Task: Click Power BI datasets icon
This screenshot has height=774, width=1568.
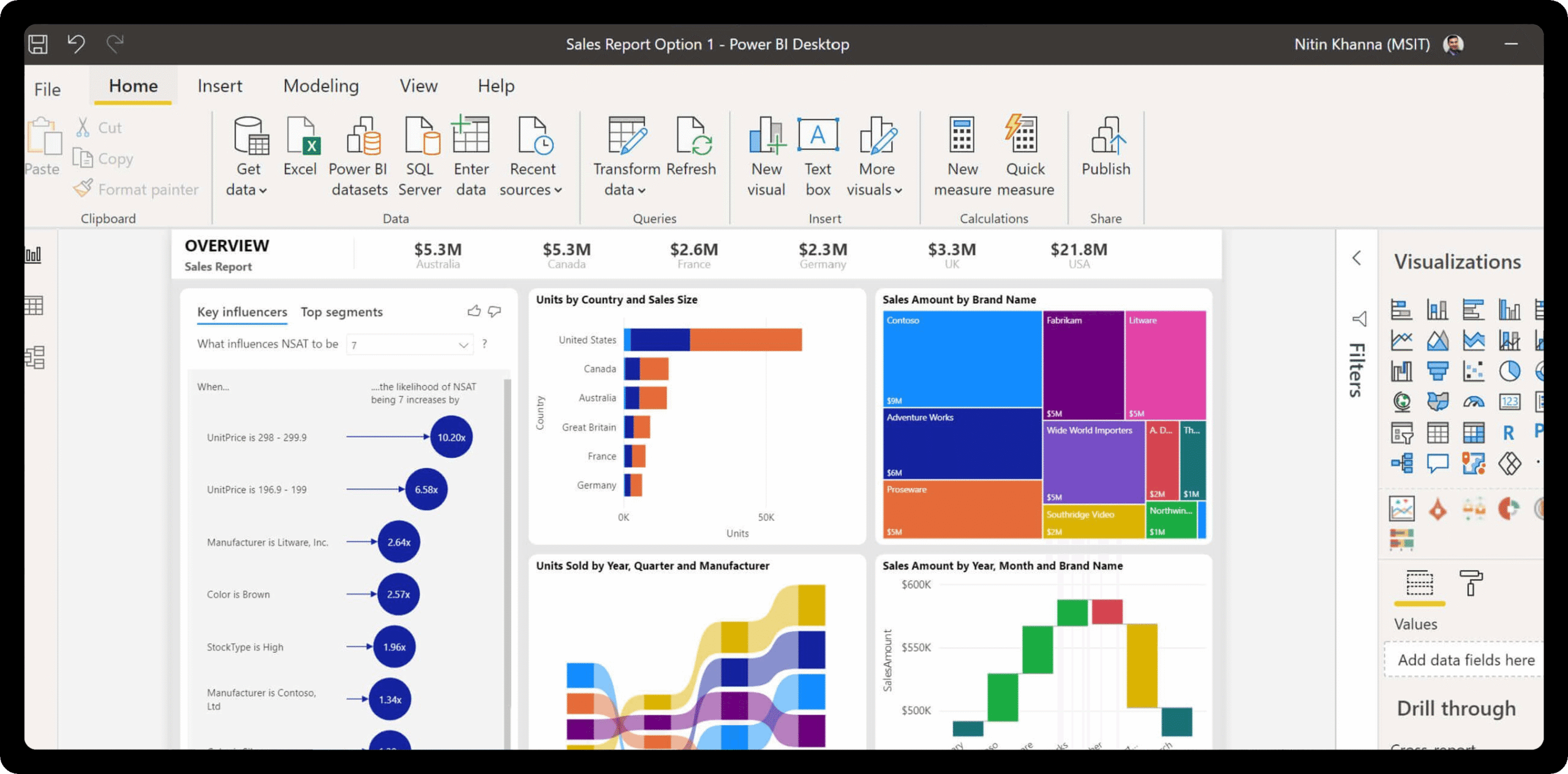Action: tap(359, 156)
